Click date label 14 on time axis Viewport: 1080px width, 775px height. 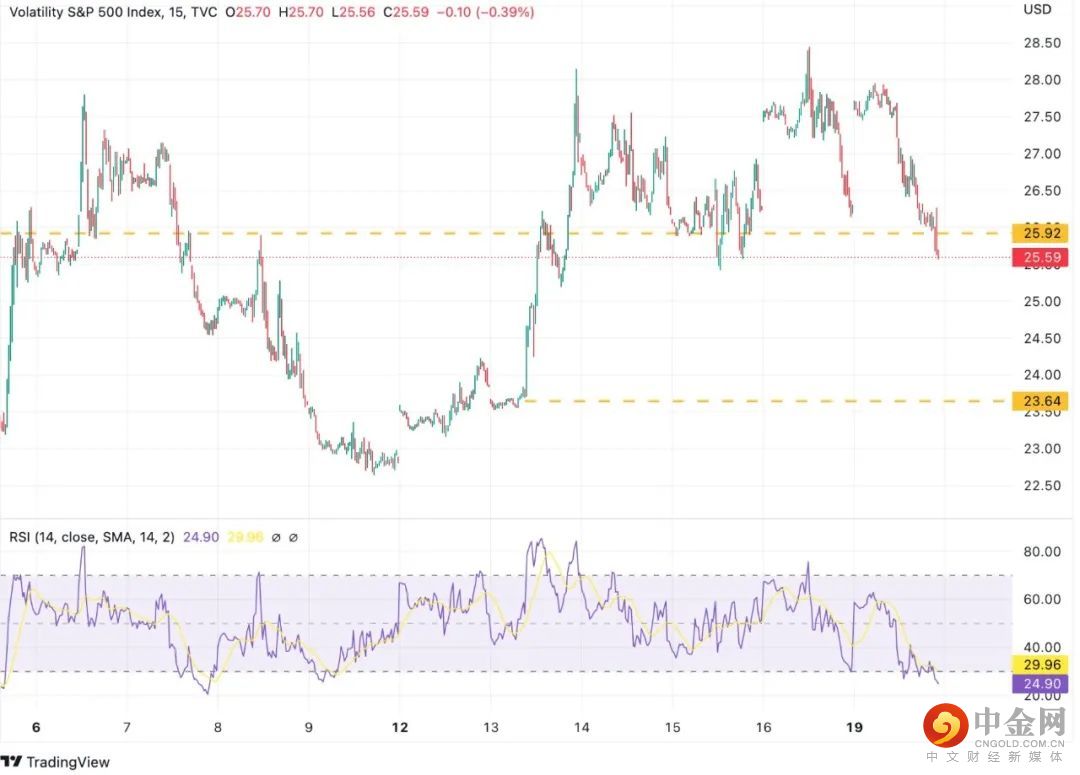pos(581,727)
